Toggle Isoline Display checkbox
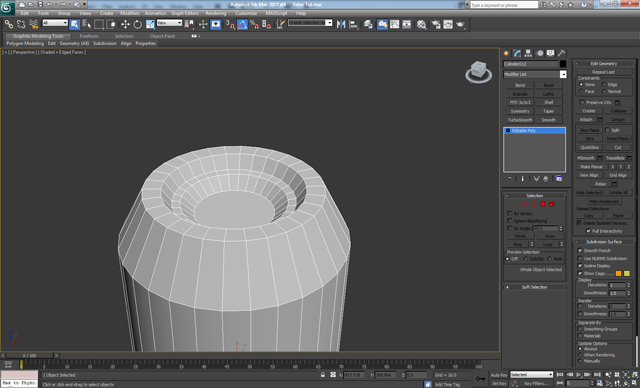The image size is (640, 388). tap(580, 266)
